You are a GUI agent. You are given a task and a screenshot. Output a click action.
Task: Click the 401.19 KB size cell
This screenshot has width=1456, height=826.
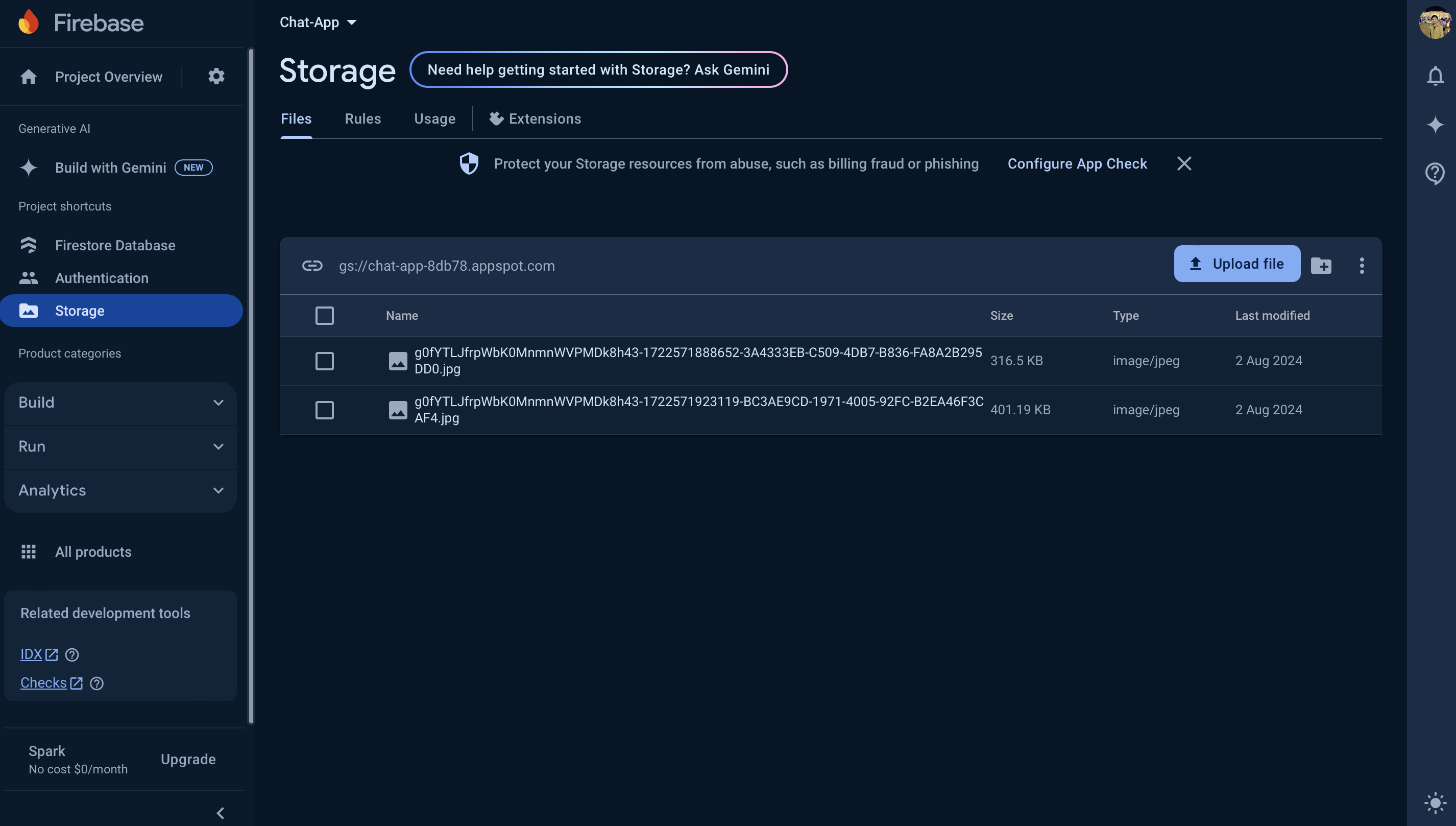pyautogui.click(x=1020, y=410)
